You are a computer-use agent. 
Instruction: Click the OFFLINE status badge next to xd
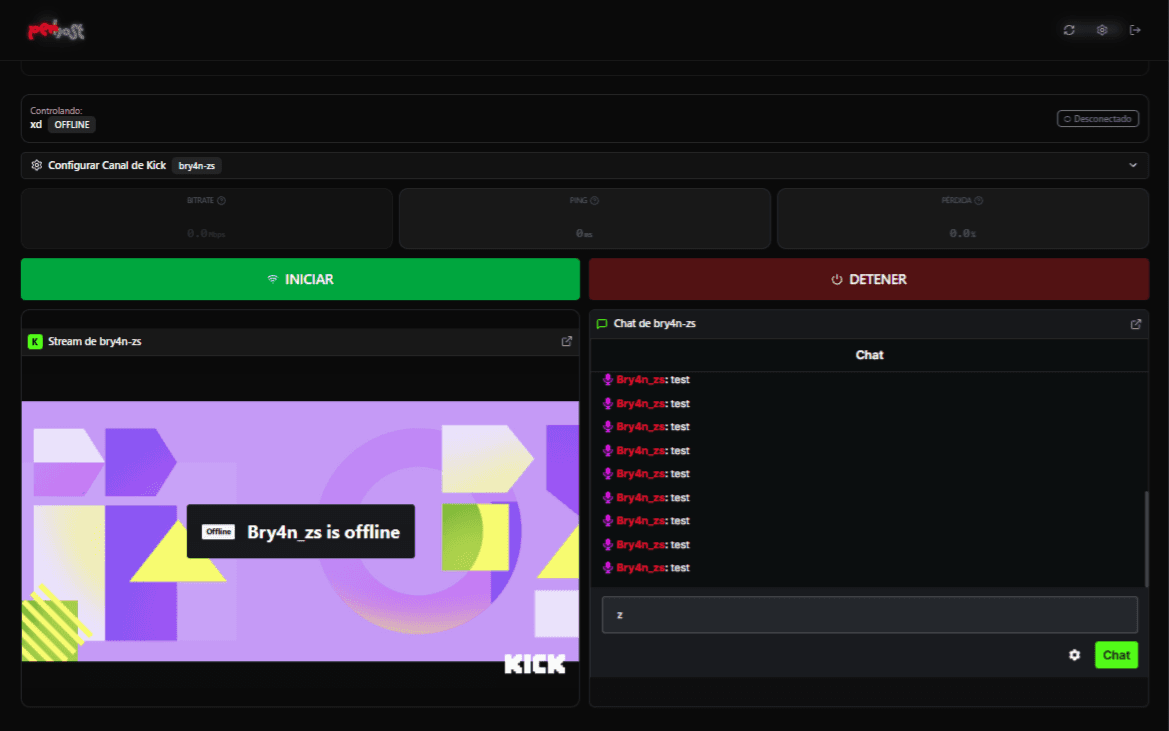pyautogui.click(x=71, y=124)
